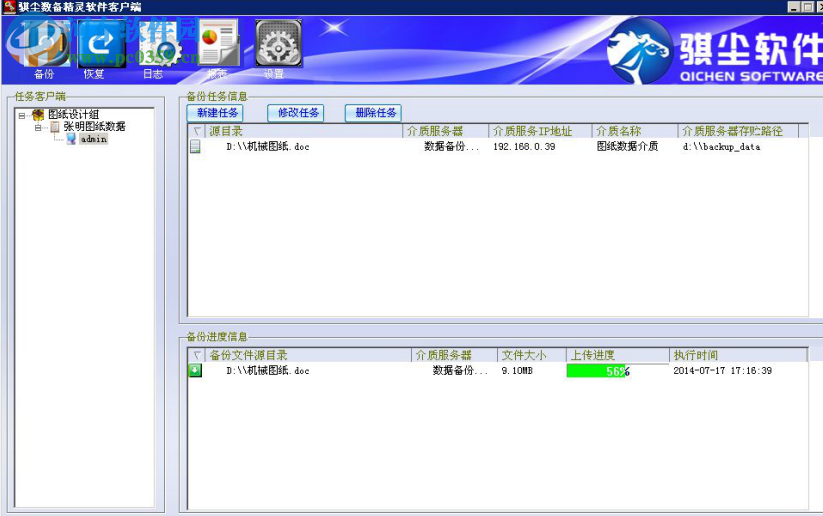Click the 图纸设计组 group icon
This screenshot has height=516, width=823.
pos(38,114)
